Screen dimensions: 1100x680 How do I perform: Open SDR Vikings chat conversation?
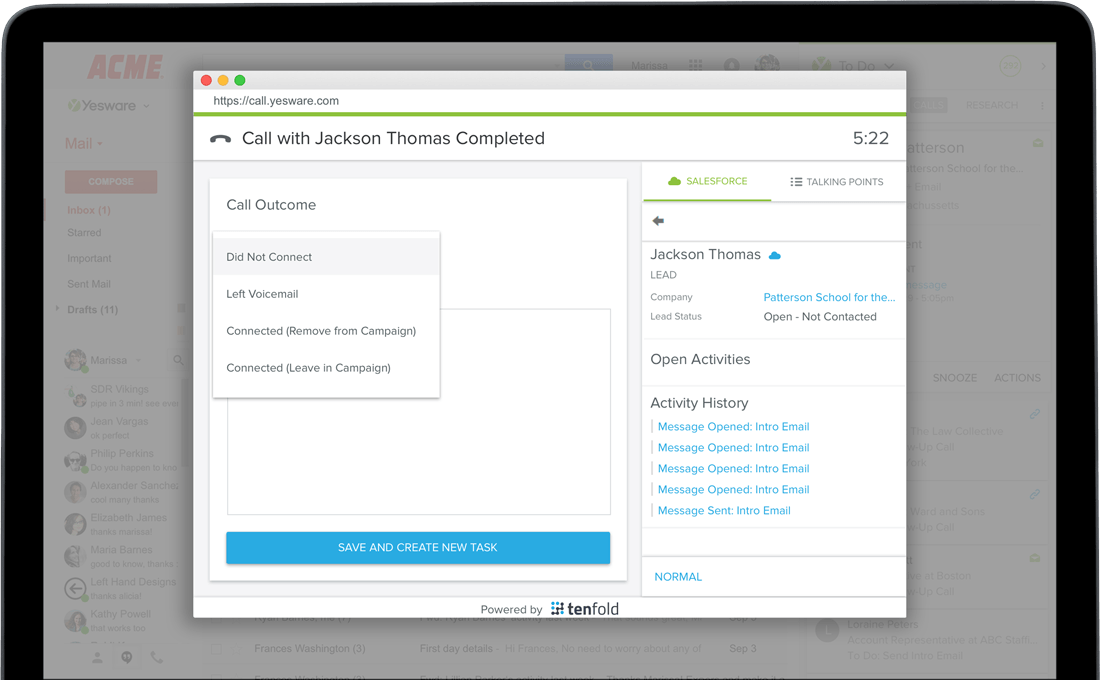click(121, 396)
